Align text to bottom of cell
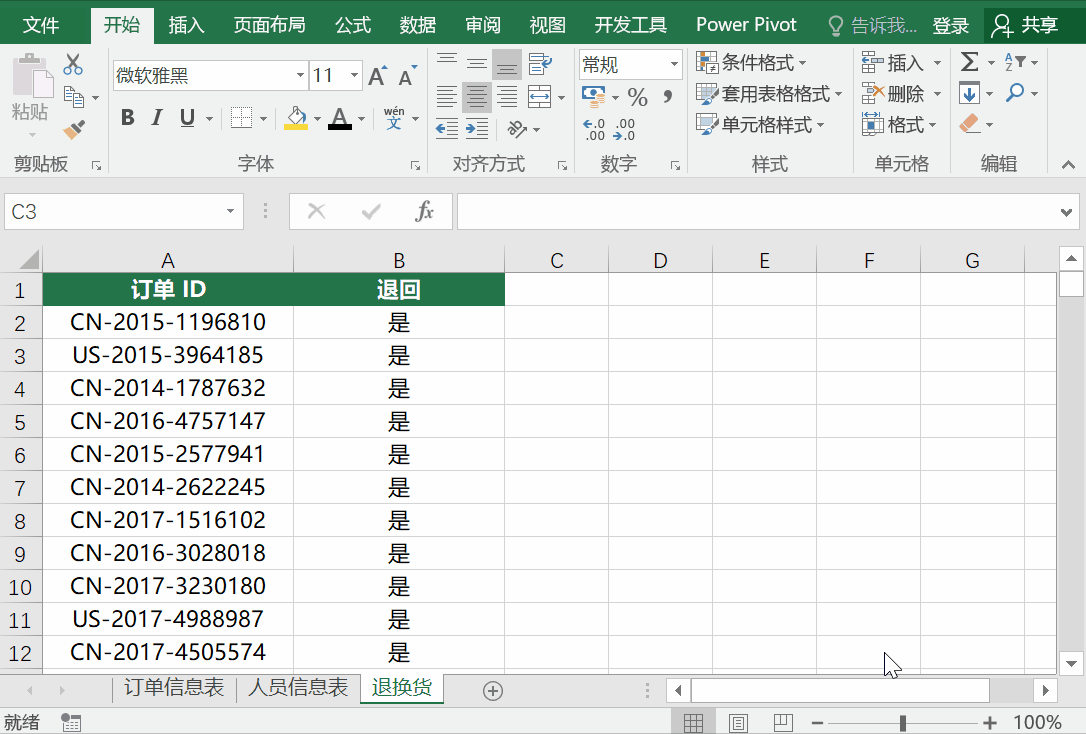 [507, 64]
